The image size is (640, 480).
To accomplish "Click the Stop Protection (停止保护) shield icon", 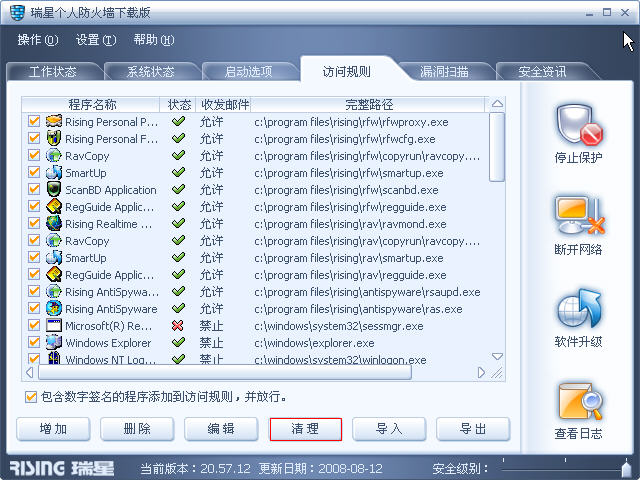I will 579,125.
